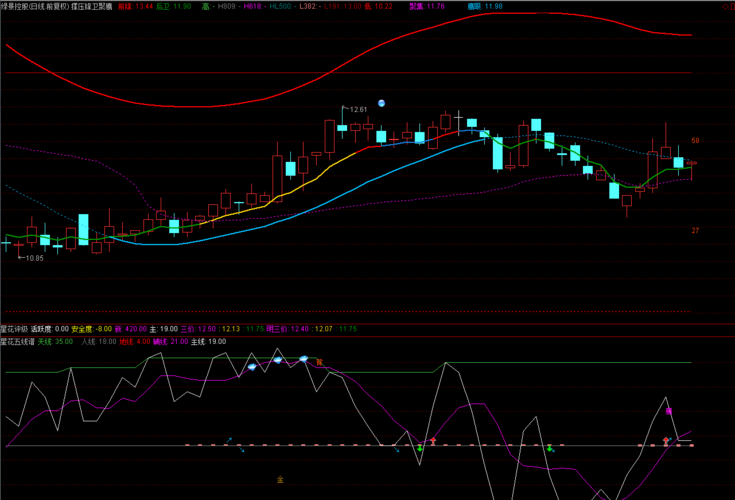Click the 地线 4.00 readout

(135, 342)
